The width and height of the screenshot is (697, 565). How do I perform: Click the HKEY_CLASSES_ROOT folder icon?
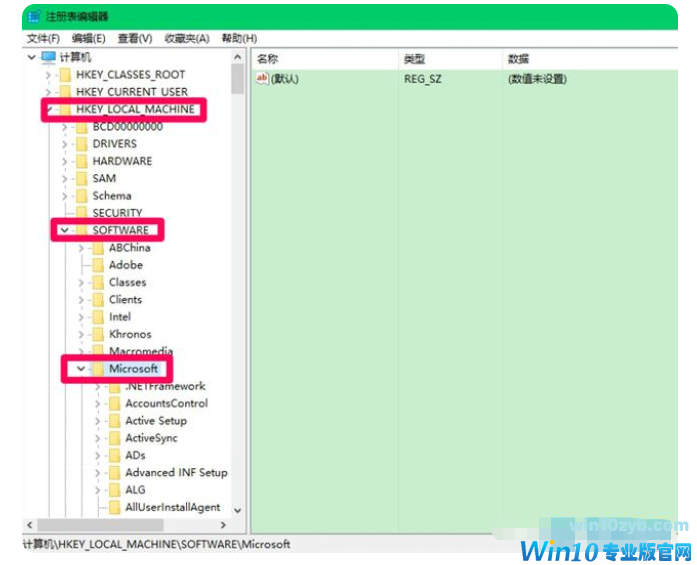tap(65, 74)
